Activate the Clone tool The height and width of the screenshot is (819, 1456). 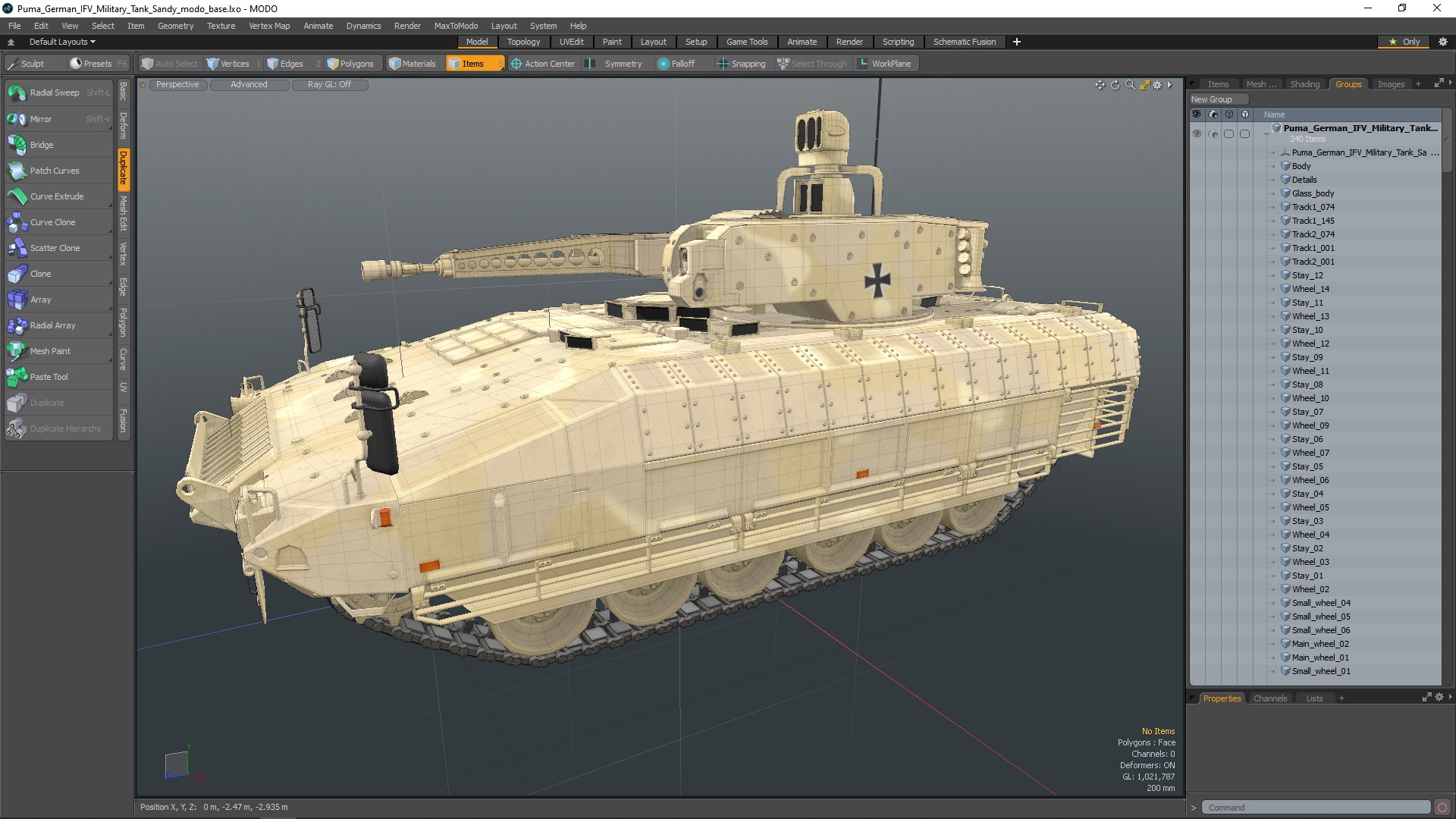58,274
